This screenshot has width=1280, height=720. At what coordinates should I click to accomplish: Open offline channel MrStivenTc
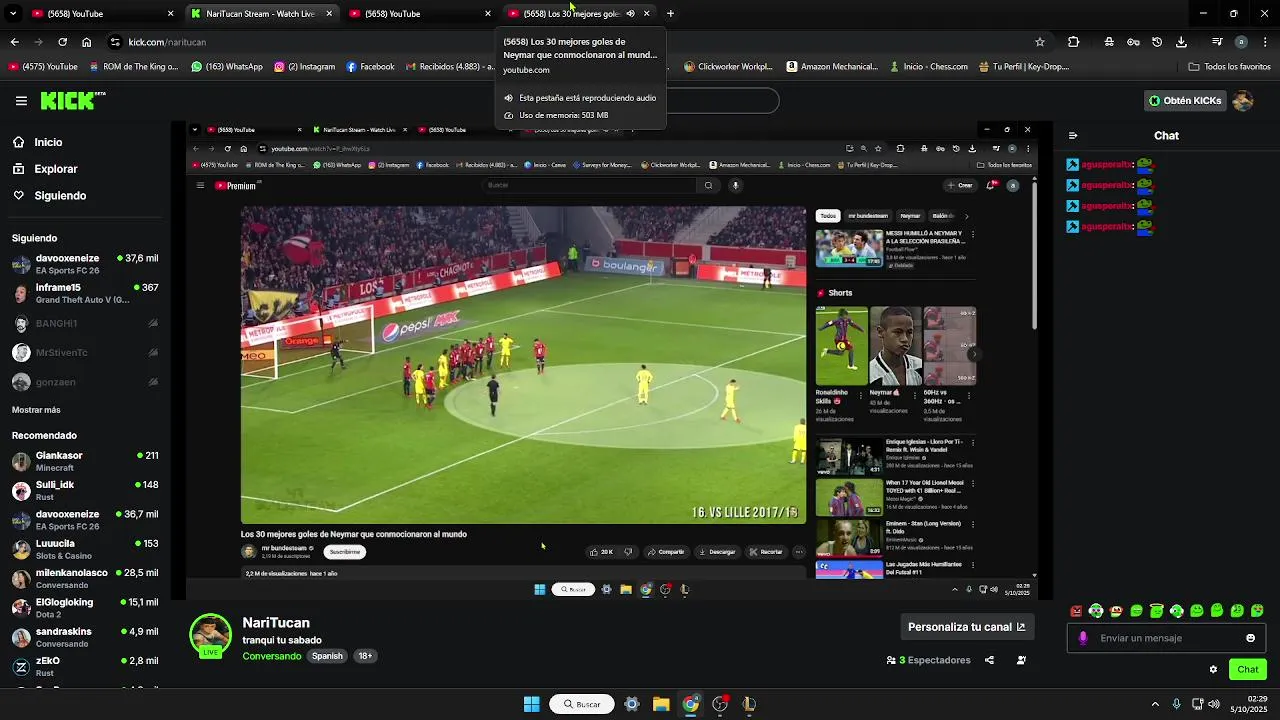click(x=85, y=352)
